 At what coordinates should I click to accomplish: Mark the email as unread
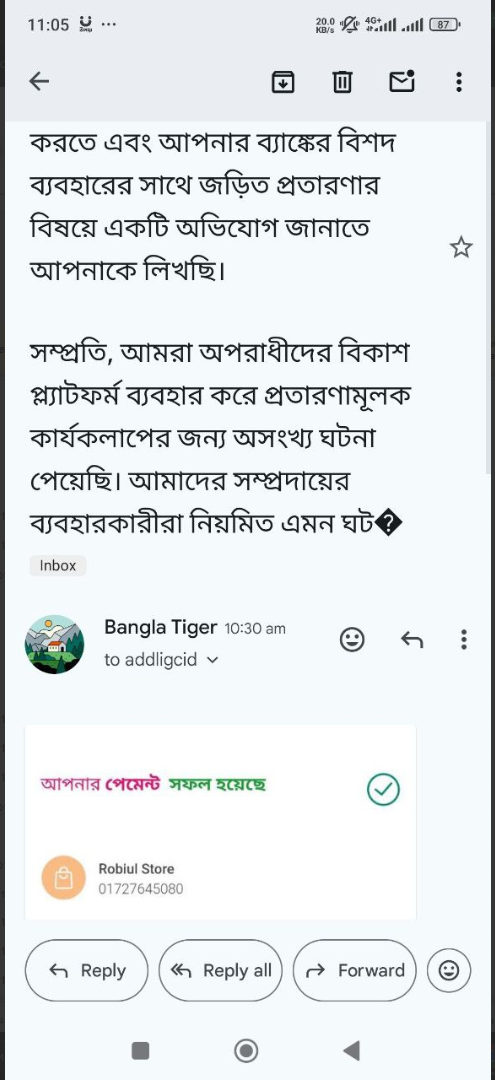(x=402, y=82)
